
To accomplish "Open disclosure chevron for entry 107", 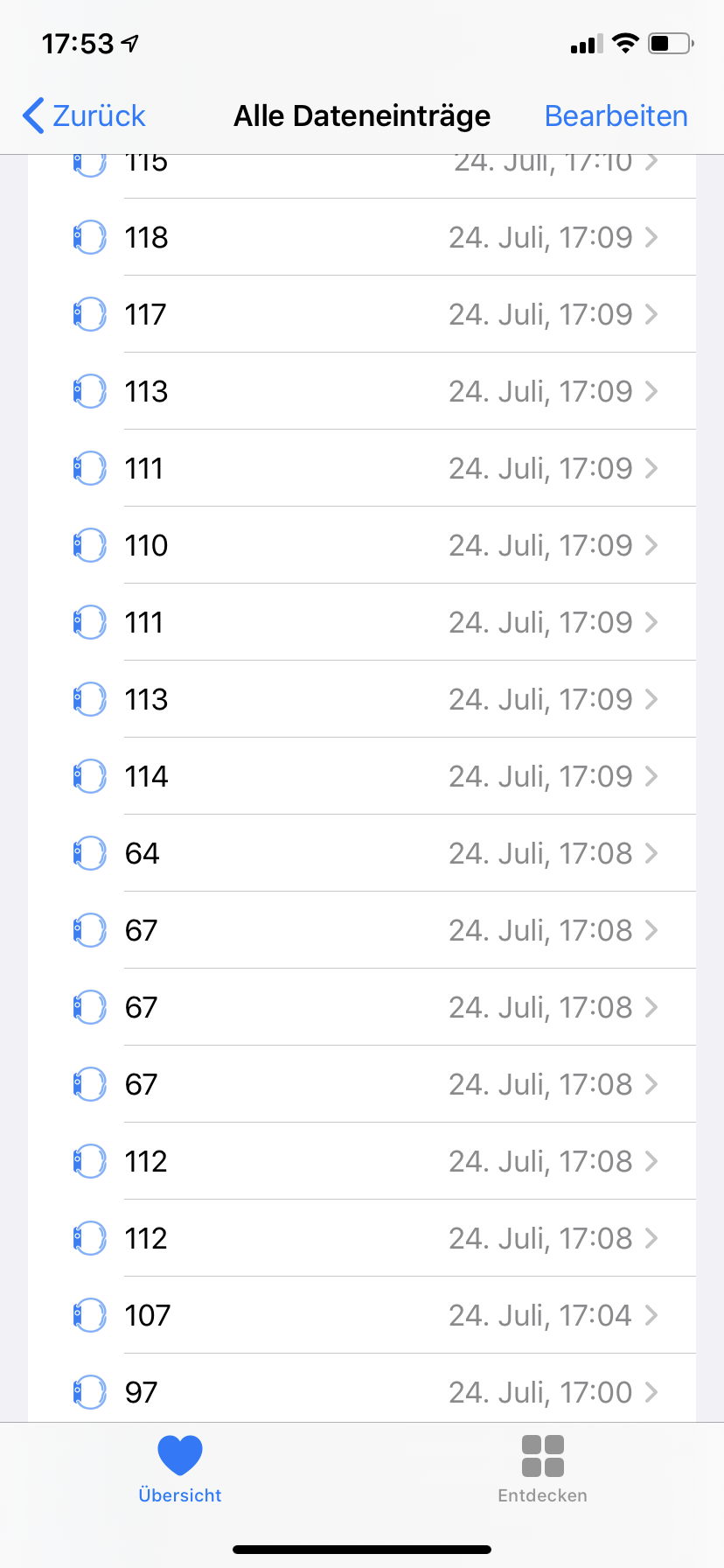I will point(651,1315).
